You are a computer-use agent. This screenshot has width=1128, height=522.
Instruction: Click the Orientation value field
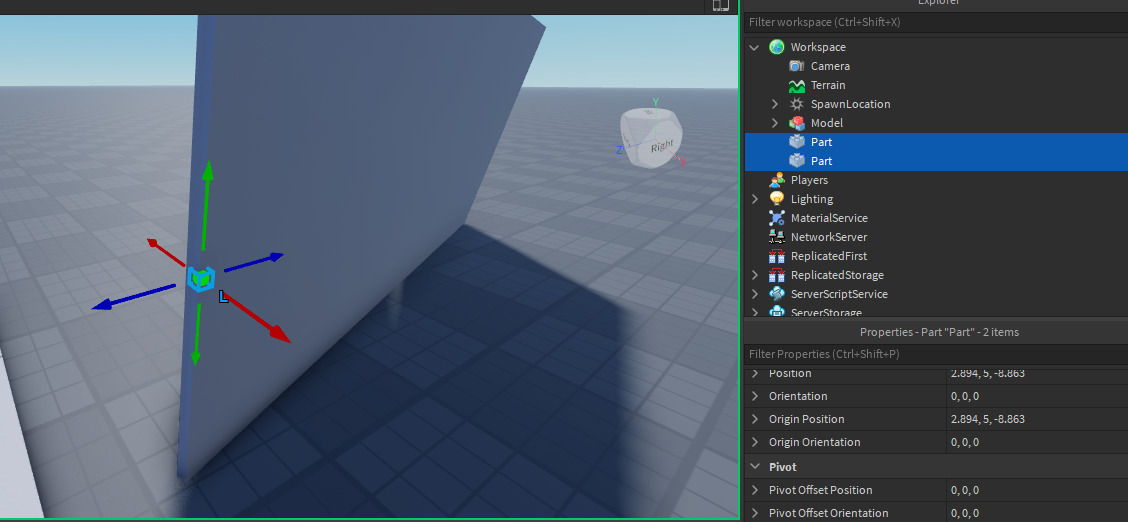click(x=1037, y=396)
